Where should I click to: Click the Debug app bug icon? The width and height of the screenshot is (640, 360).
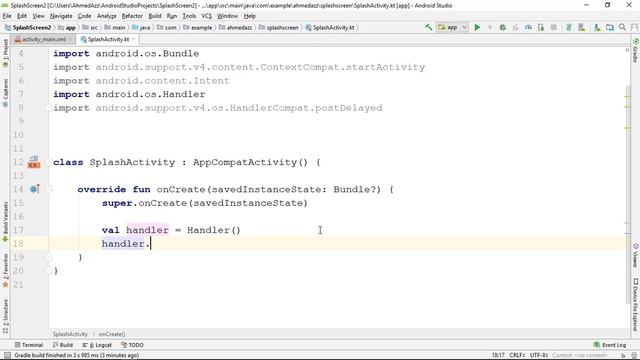pos(502,27)
